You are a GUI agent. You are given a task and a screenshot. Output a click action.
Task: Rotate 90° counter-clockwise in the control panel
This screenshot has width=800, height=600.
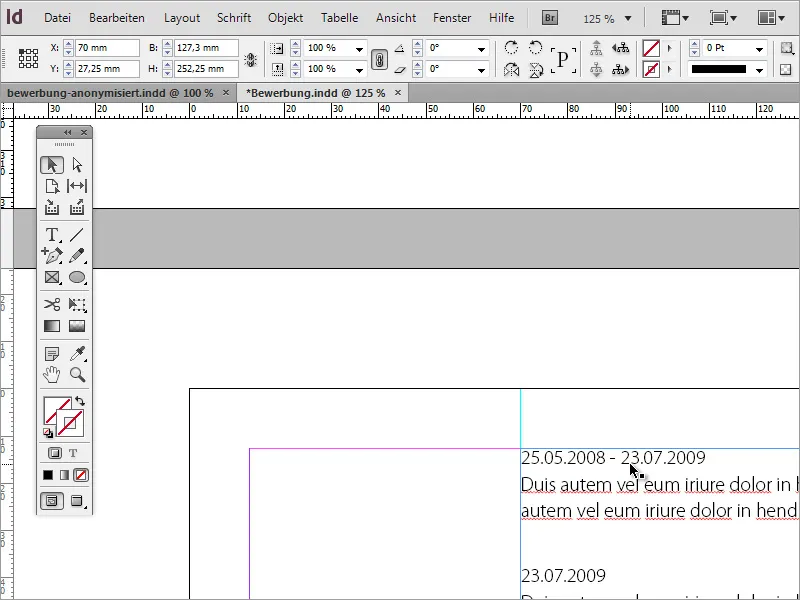tap(535, 48)
